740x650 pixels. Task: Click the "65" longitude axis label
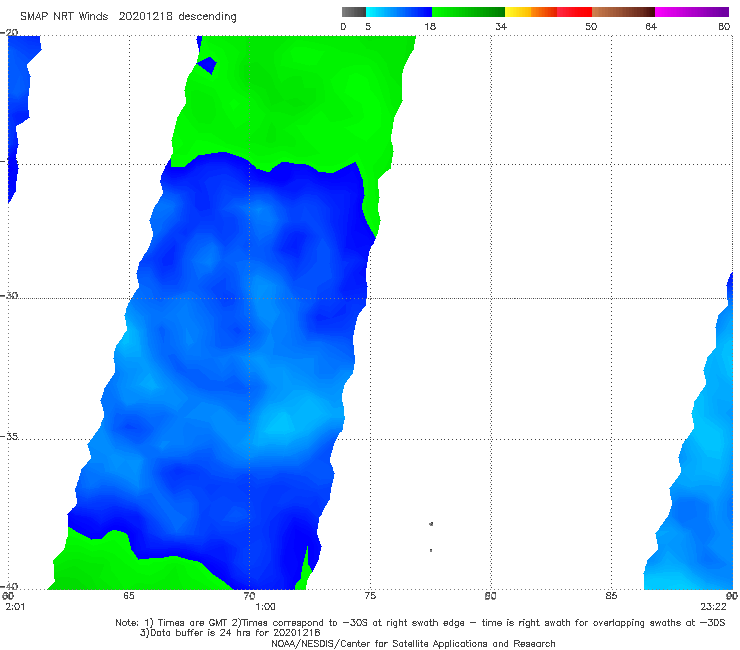129,596
